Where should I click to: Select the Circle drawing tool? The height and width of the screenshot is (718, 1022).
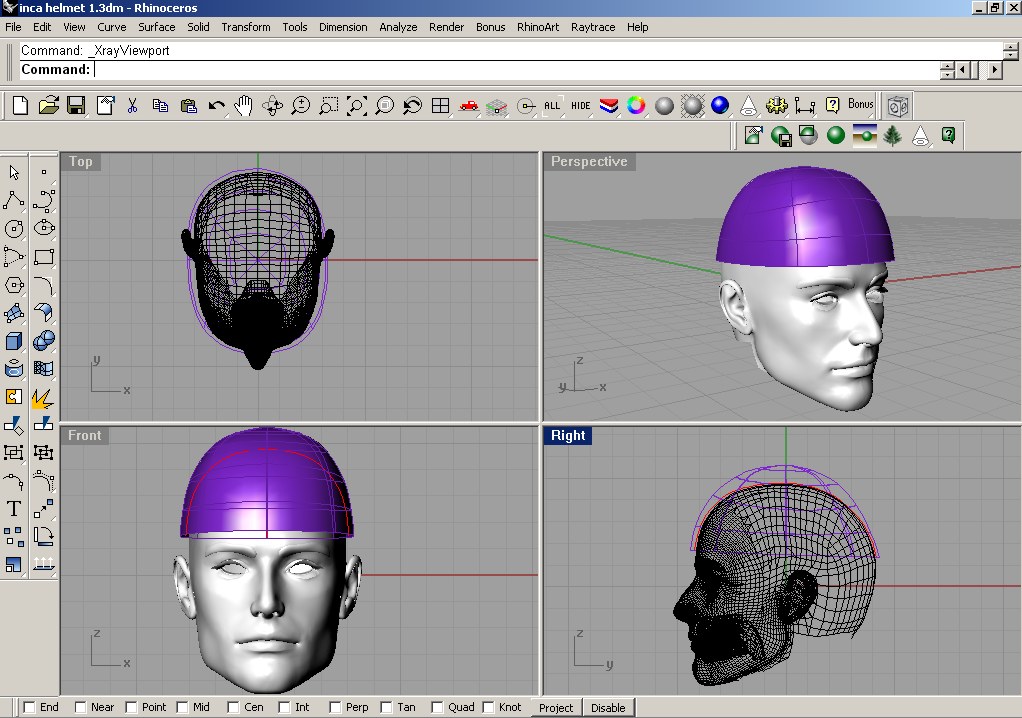click(14, 229)
